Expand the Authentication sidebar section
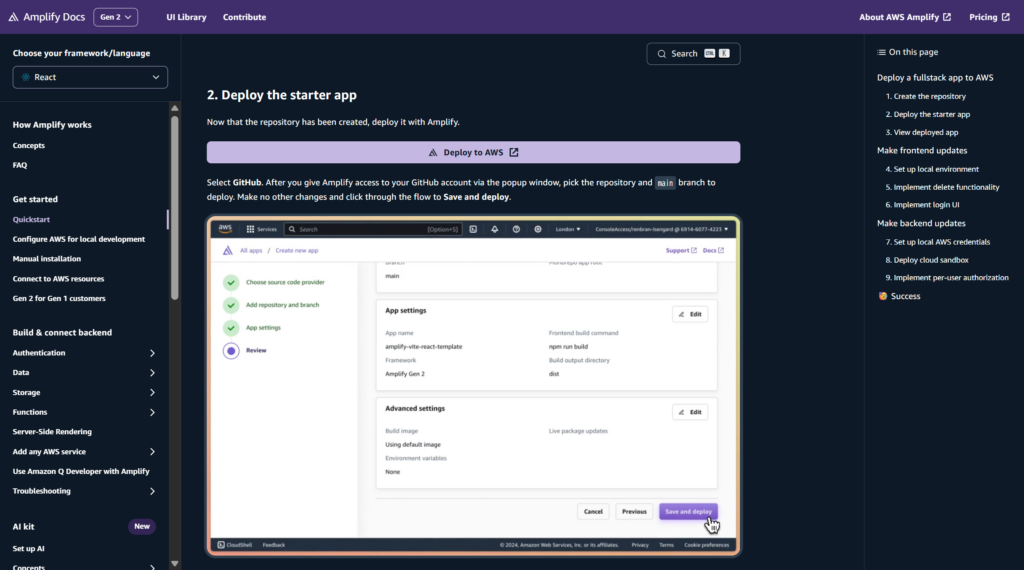 click(152, 353)
